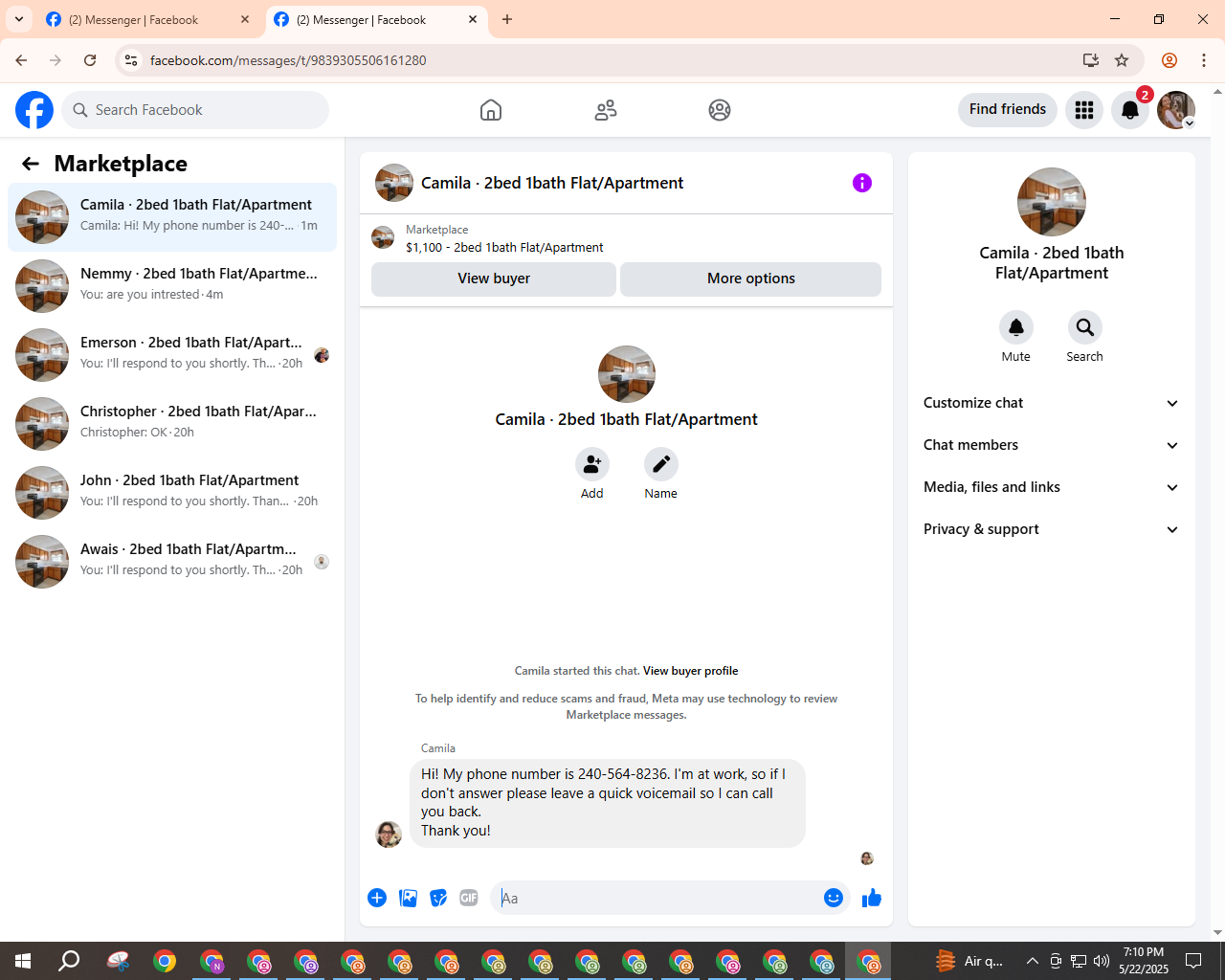The height and width of the screenshot is (980, 1225).
Task: Search in conversation with magnifier icon
Action: (1085, 327)
